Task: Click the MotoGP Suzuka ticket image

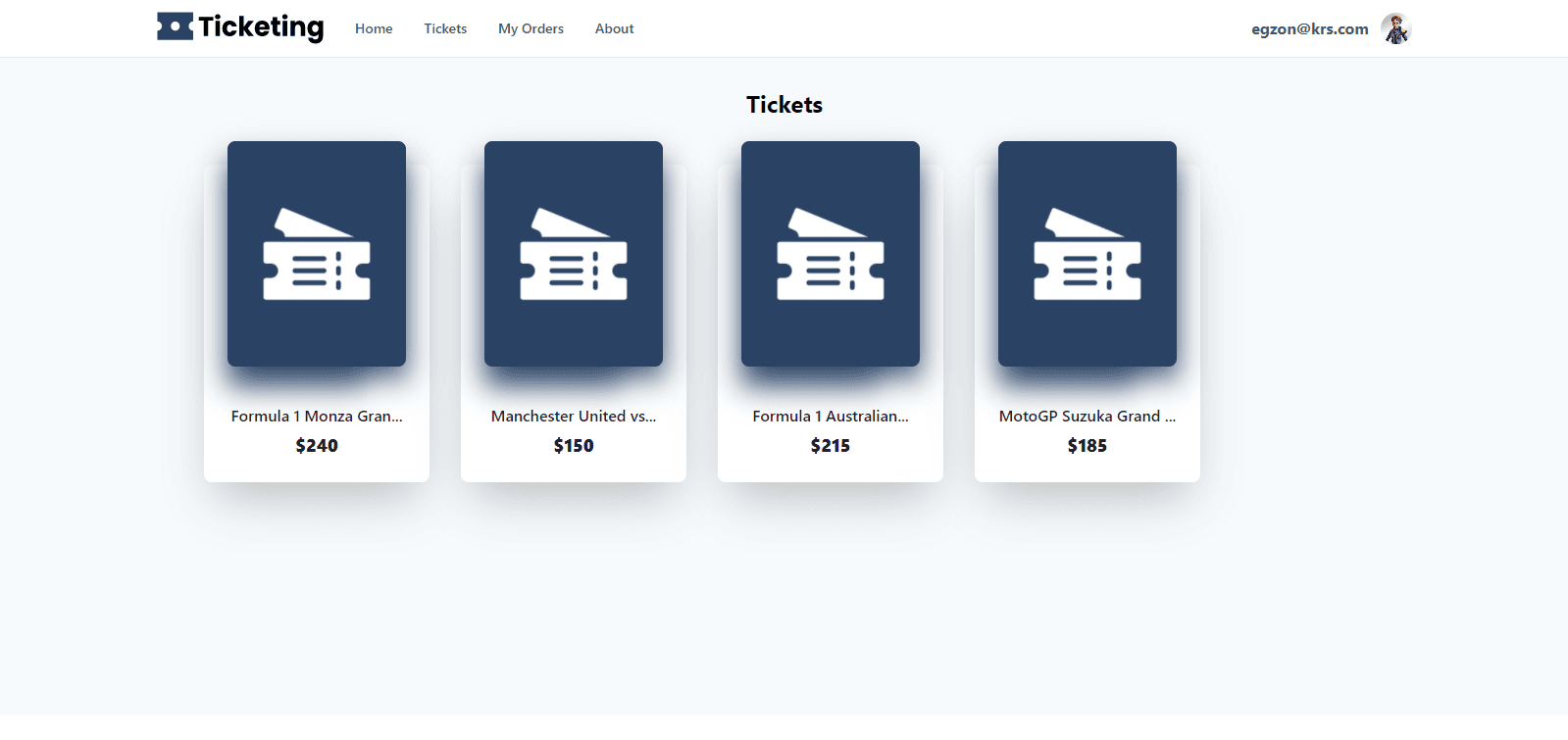Action: click(x=1087, y=254)
